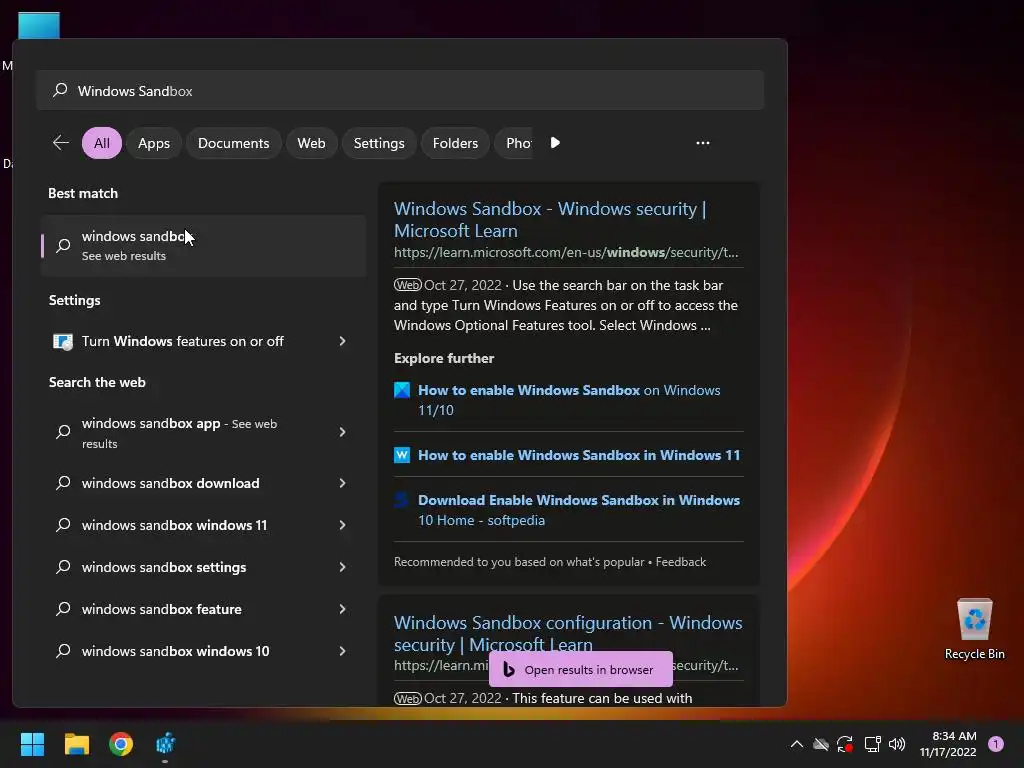
Task: Open How to enable Windows Sandbox in Windows 11
Action: pos(579,455)
